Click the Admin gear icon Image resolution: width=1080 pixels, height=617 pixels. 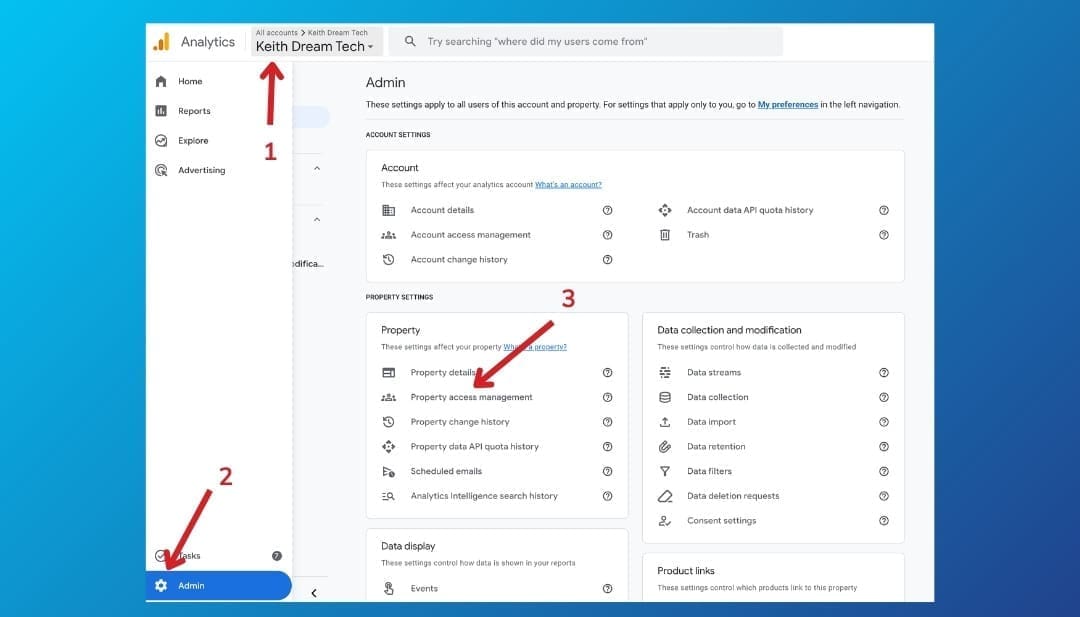click(x=161, y=585)
